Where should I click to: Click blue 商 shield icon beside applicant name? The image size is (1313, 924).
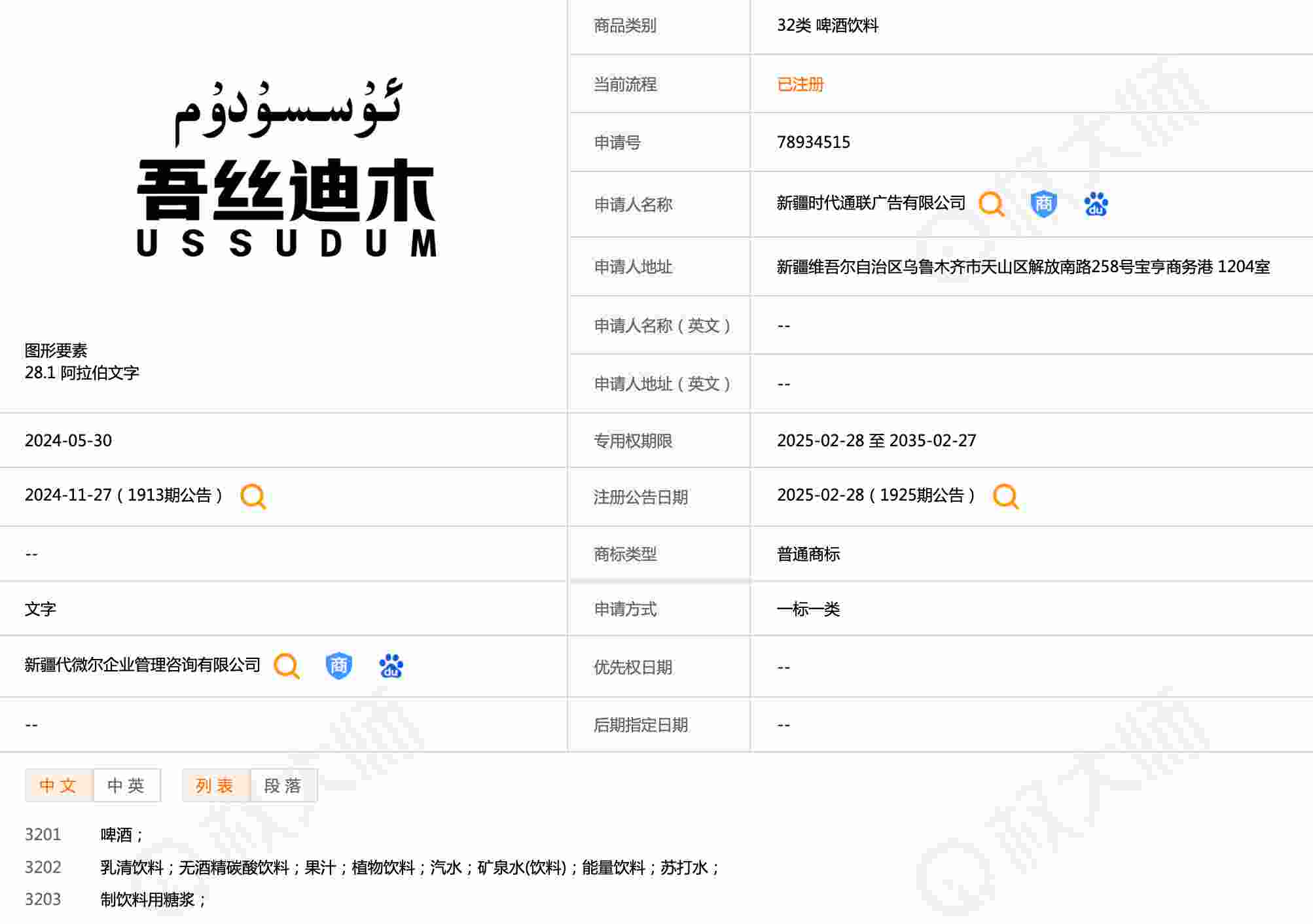[1043, 204]
